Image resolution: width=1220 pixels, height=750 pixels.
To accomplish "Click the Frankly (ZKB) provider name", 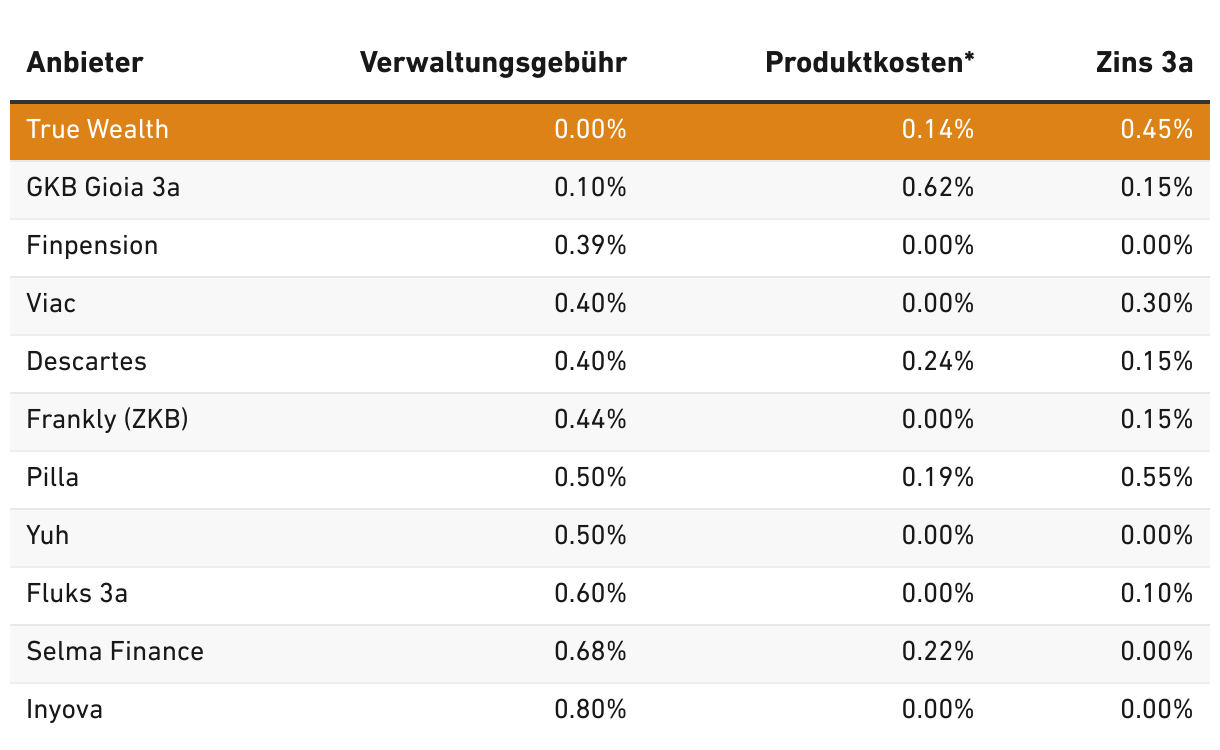I will click(108, 419).
